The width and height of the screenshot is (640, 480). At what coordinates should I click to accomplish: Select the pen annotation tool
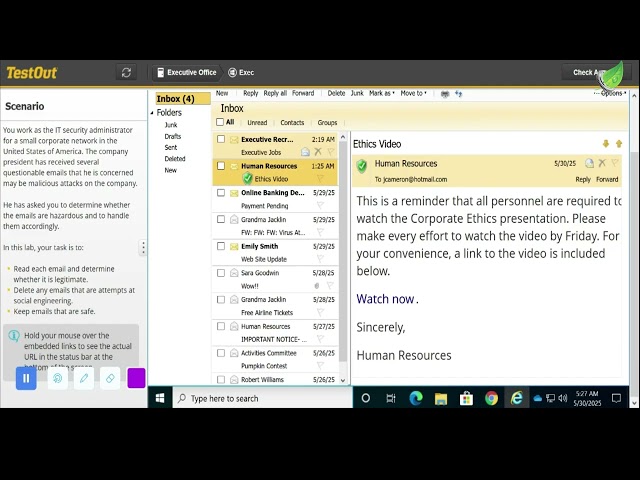click(84, 378)
